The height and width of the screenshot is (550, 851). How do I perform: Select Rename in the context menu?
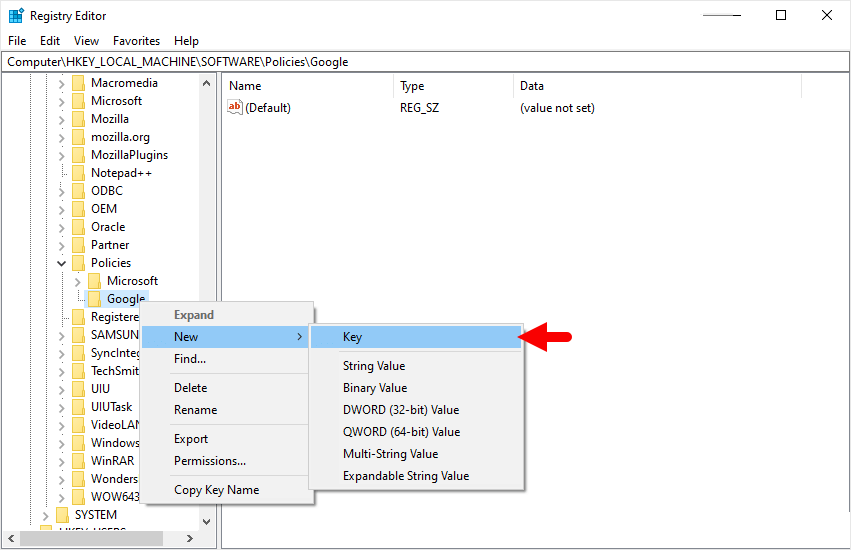tap(227, 410)
